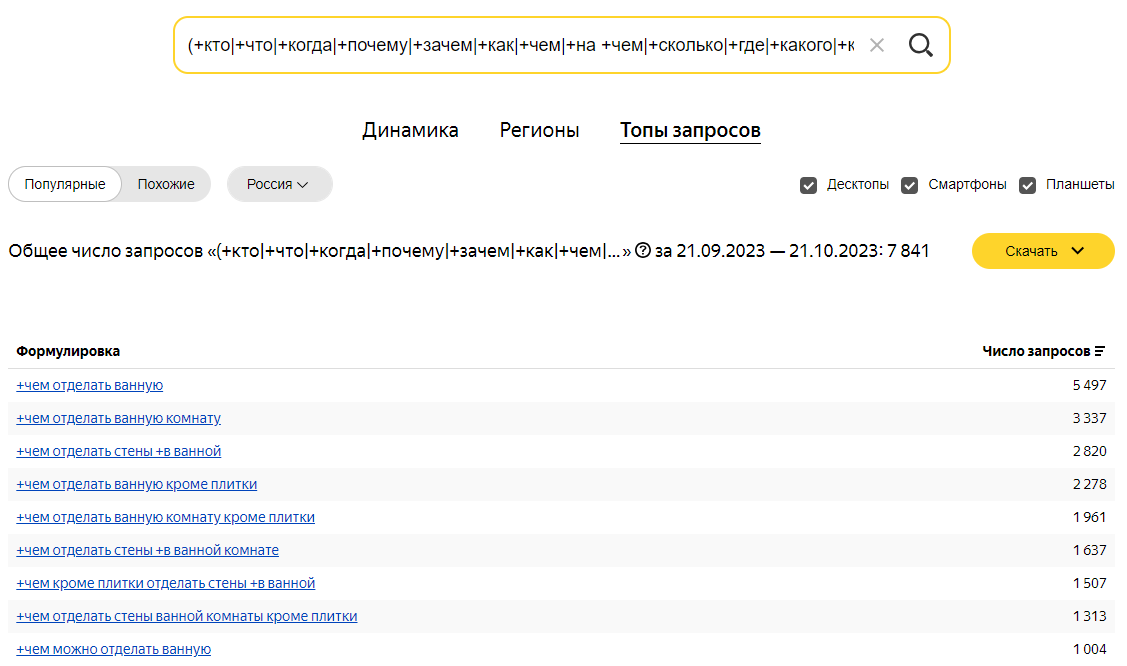Select the Популярные queries toggle

(x=65, y=184)
